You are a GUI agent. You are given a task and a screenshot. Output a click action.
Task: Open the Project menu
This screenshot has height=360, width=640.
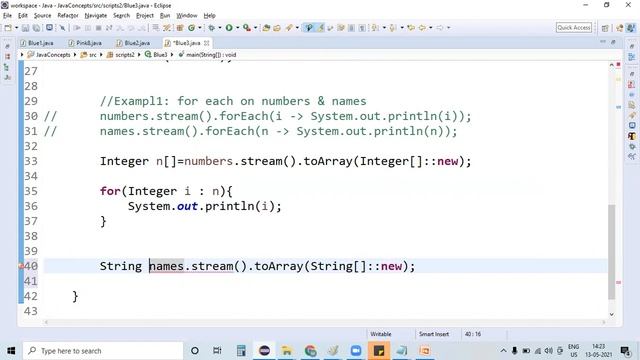144,16
